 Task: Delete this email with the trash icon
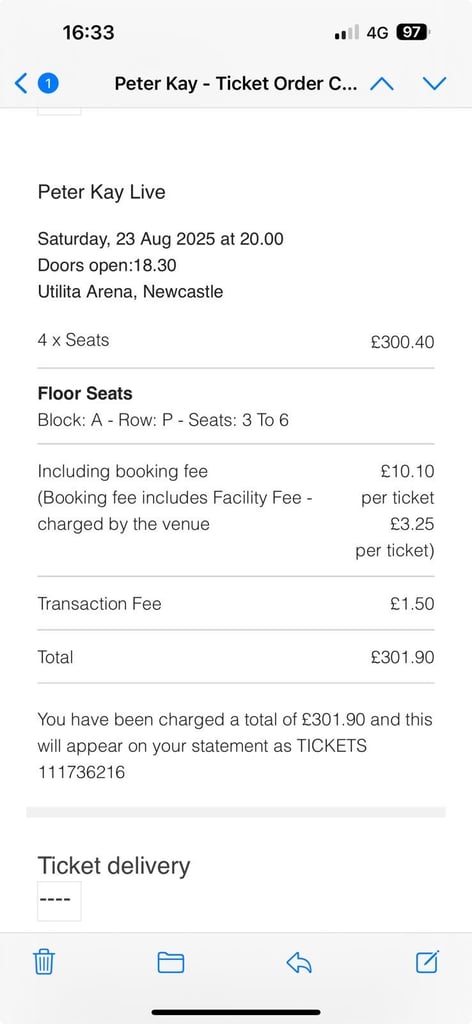coord(44,962)
